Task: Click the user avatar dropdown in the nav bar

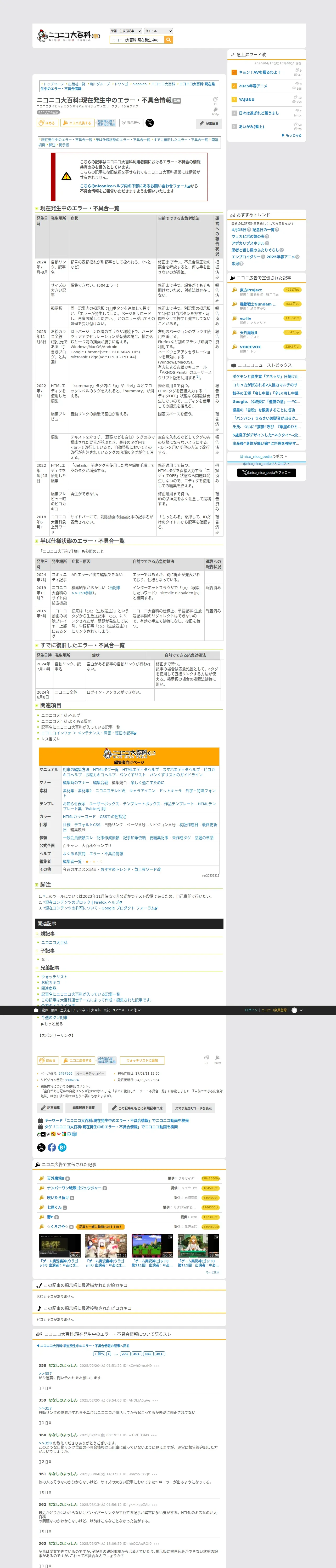Action: click(x=297, y=1010)
